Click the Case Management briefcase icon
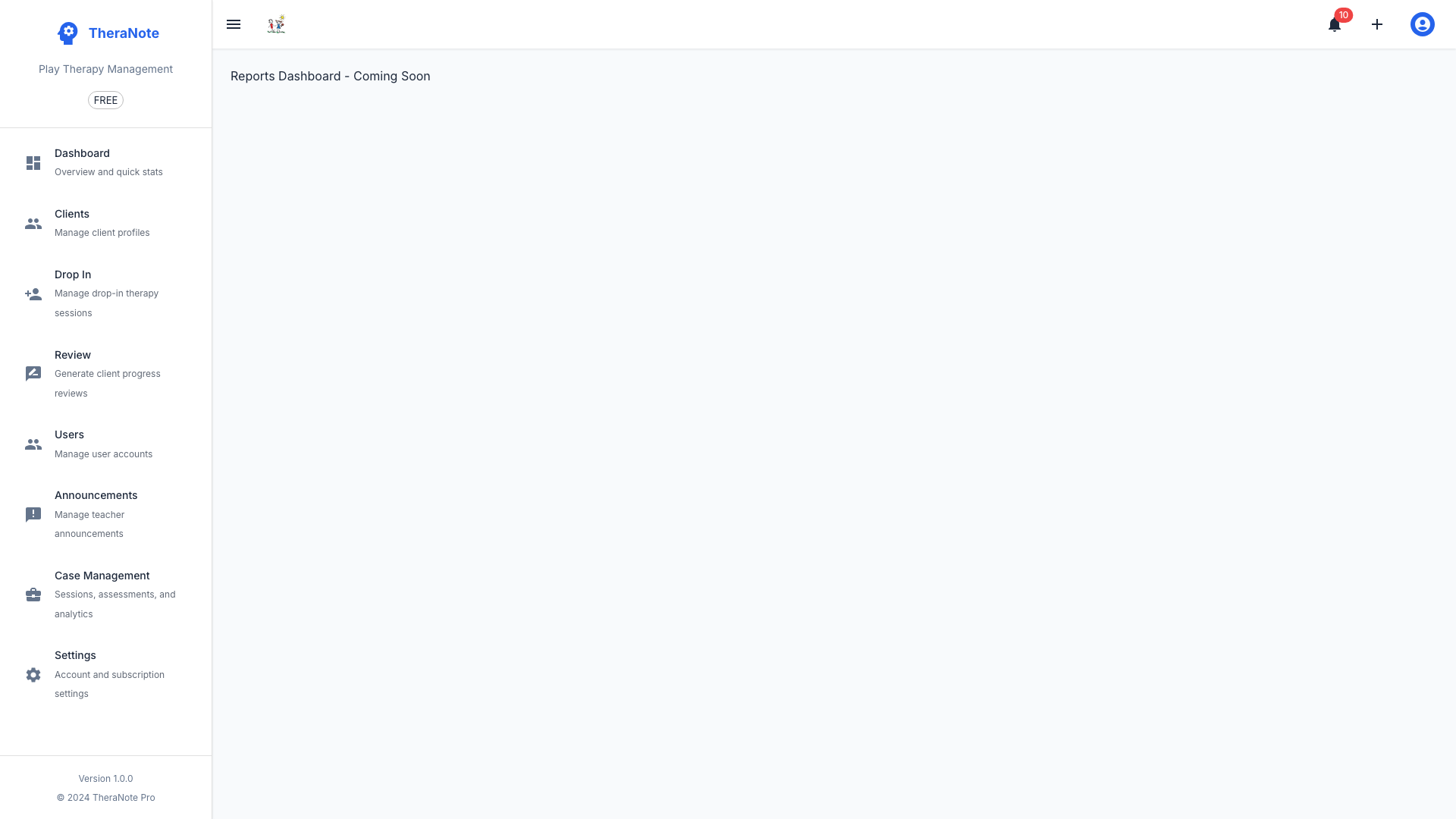Screen dimensions: 1456x819 [33, 595]
